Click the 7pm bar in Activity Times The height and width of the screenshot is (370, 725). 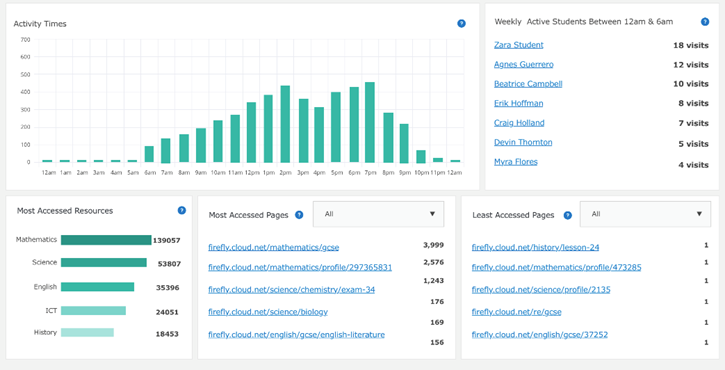click(x=369, y=123)
